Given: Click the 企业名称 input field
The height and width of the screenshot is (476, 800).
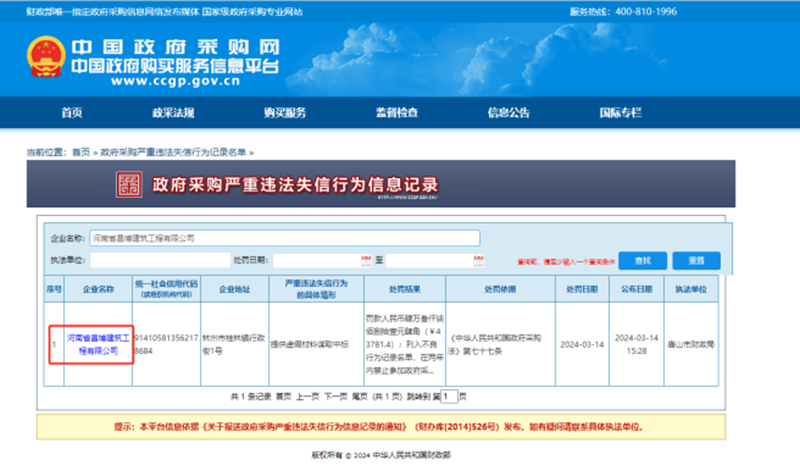Looking at the screenshot, I should point(285,238).
